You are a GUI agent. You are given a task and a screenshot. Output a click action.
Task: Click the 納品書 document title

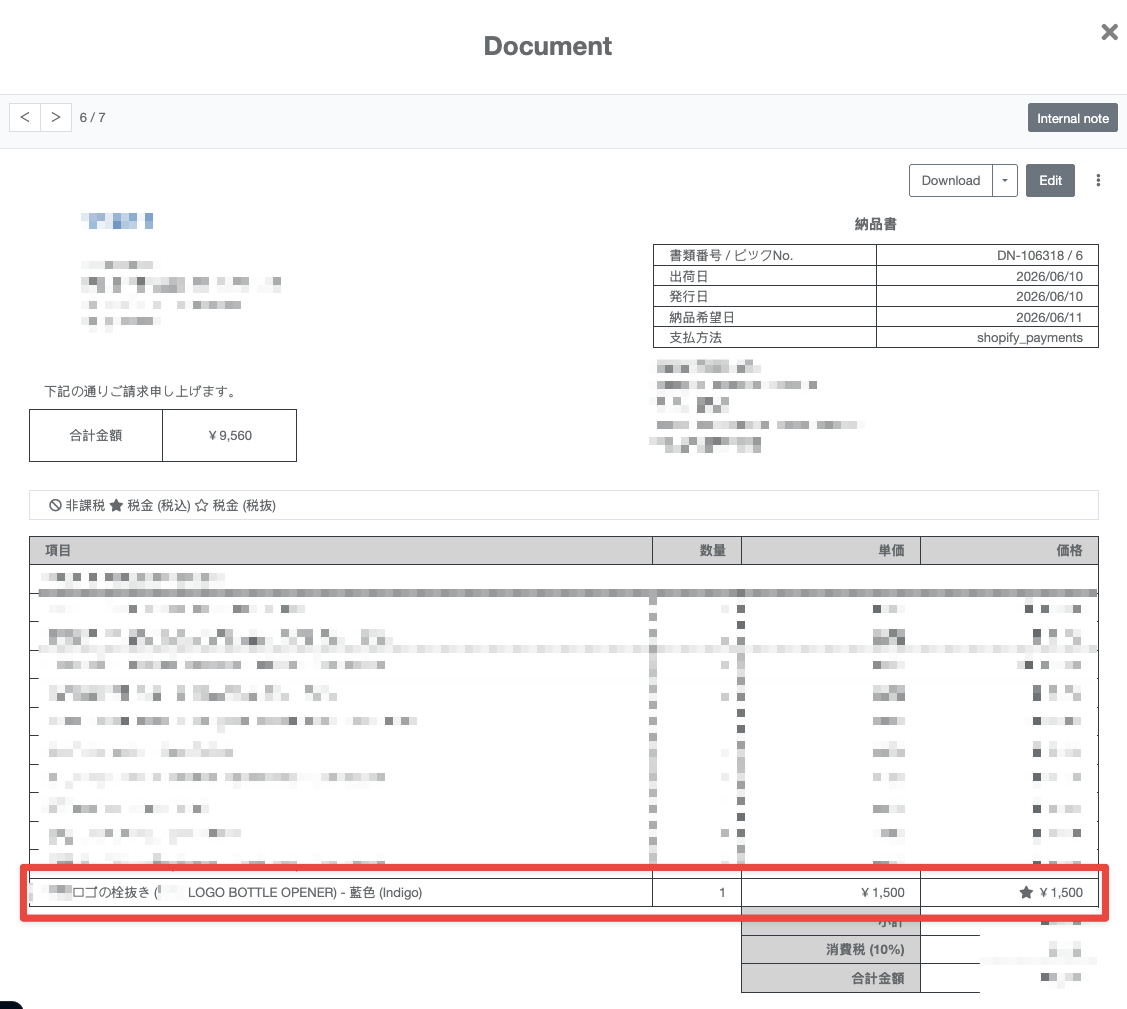(x=875, y=224)
